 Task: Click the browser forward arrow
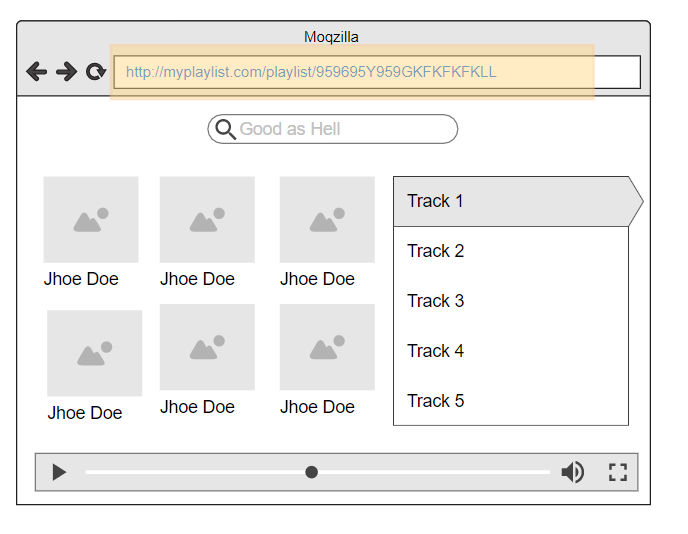coord(66,72)
